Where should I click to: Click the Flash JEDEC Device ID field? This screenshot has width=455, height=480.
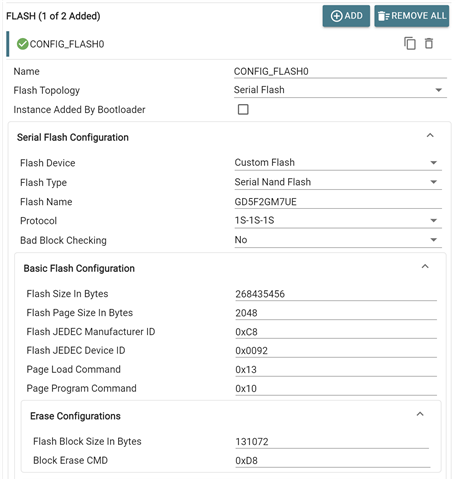click(336, 351)
